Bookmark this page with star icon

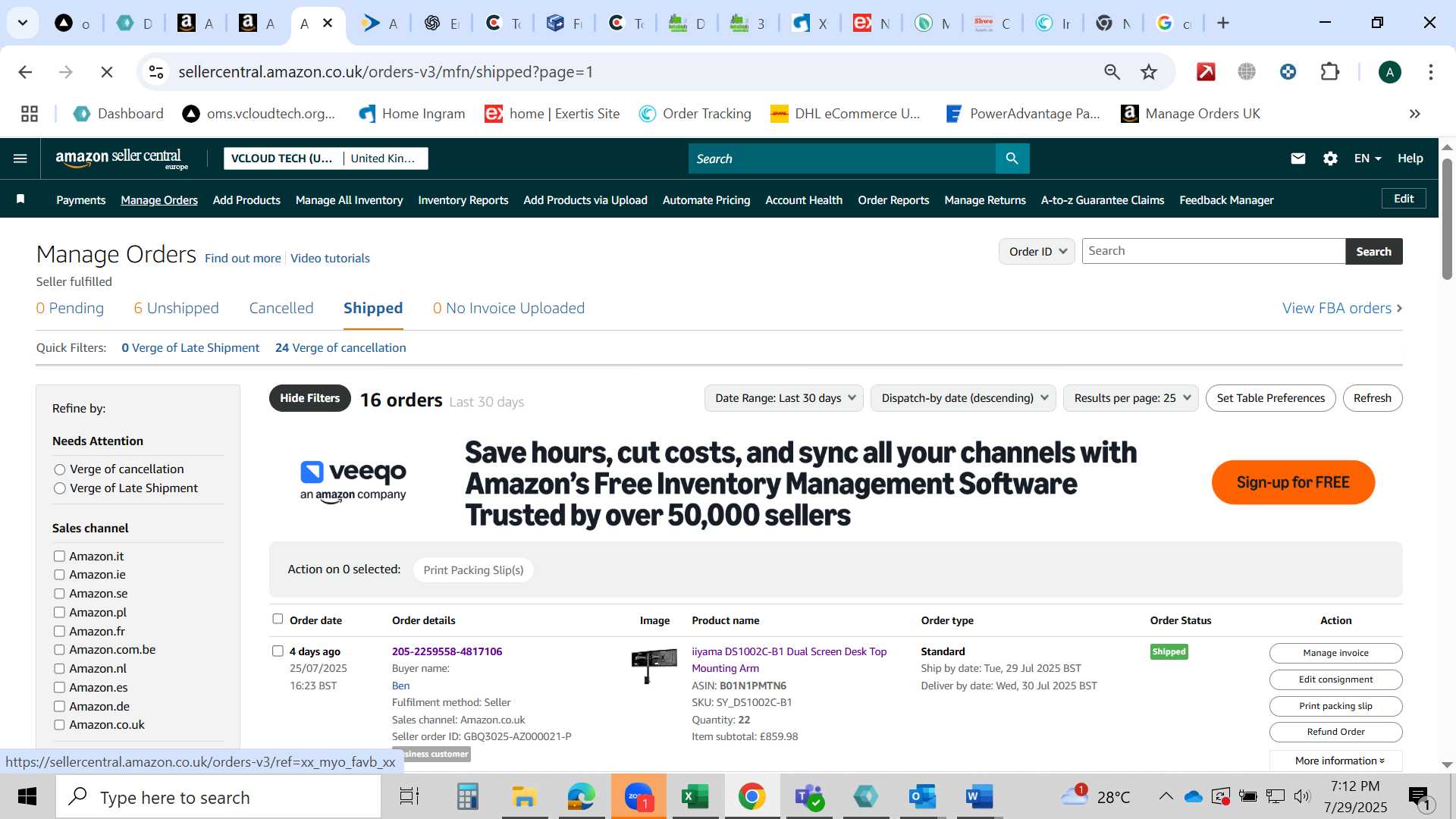(x=1149, y=72)
